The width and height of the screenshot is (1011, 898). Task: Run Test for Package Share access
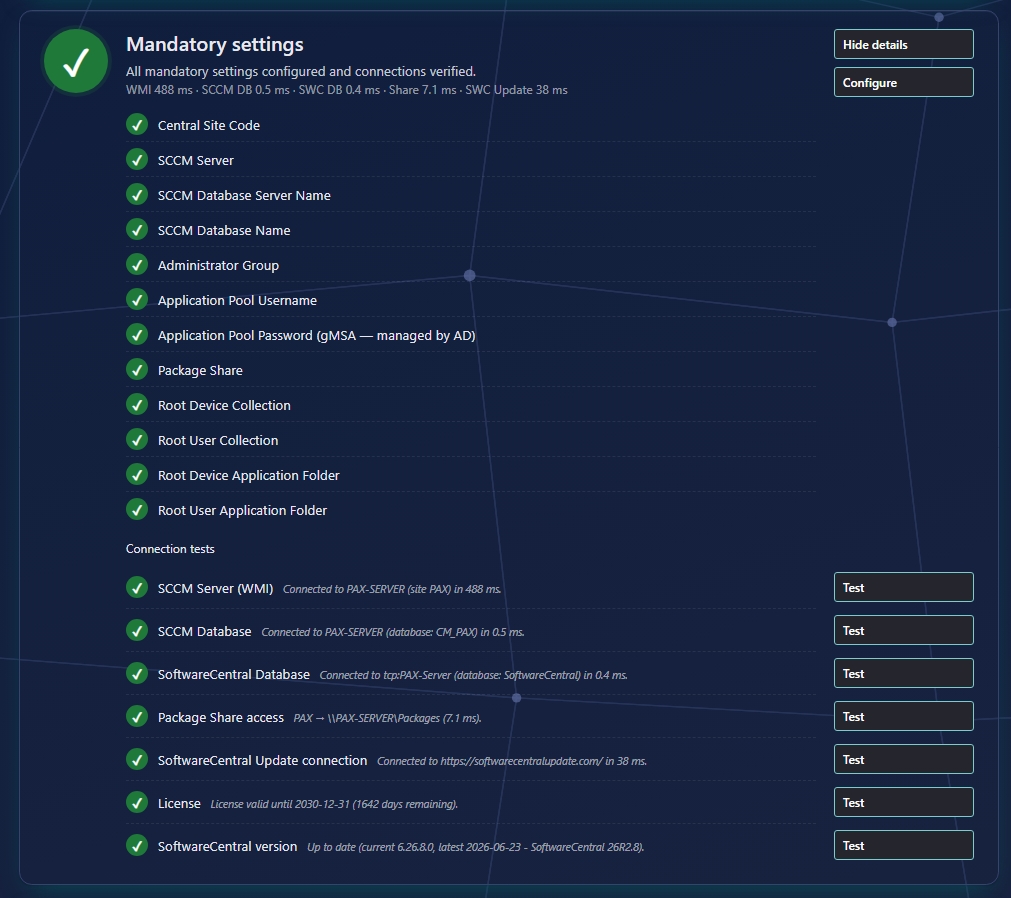pos(903,716)
